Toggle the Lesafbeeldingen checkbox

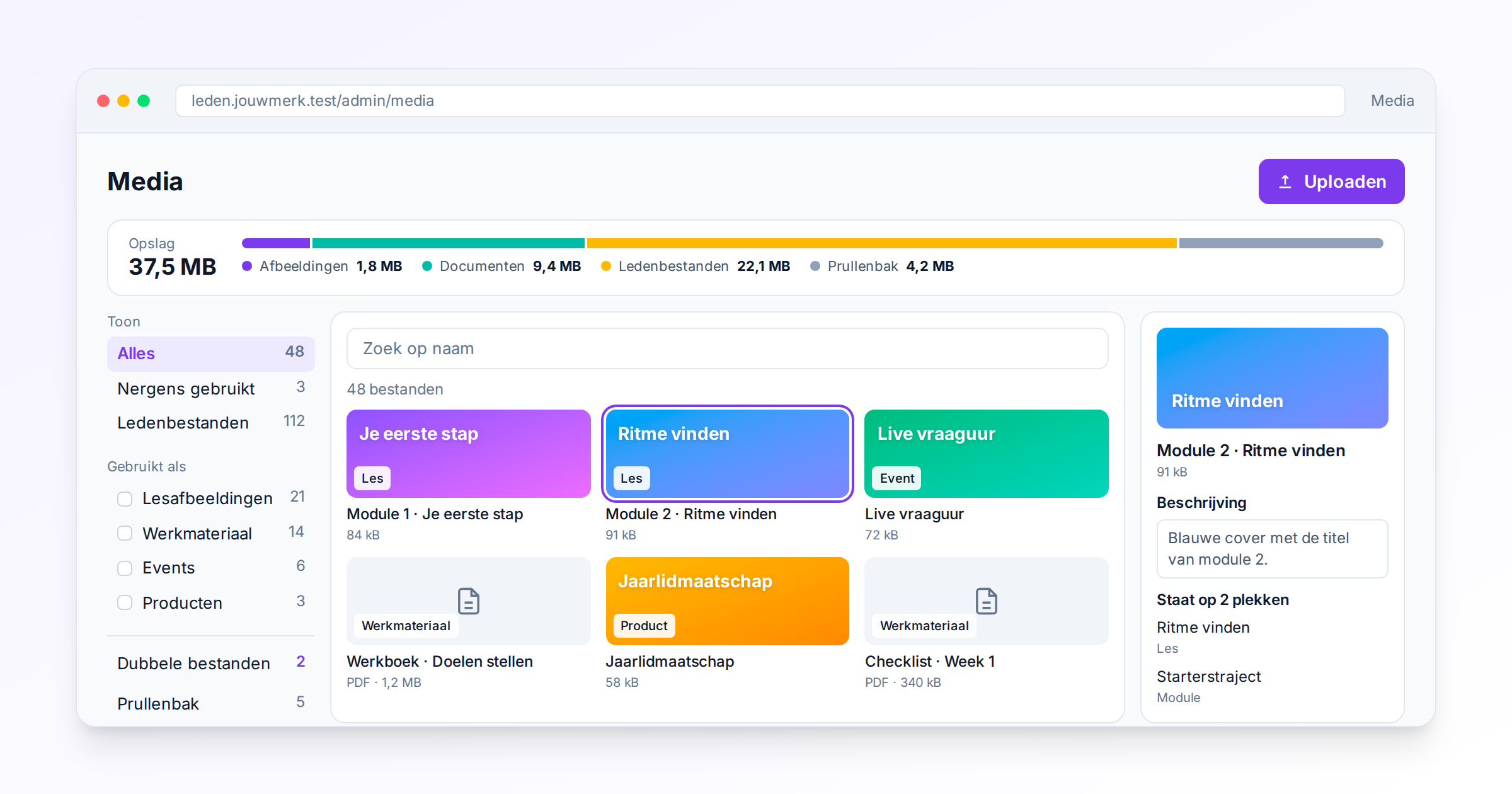[125, 498]
